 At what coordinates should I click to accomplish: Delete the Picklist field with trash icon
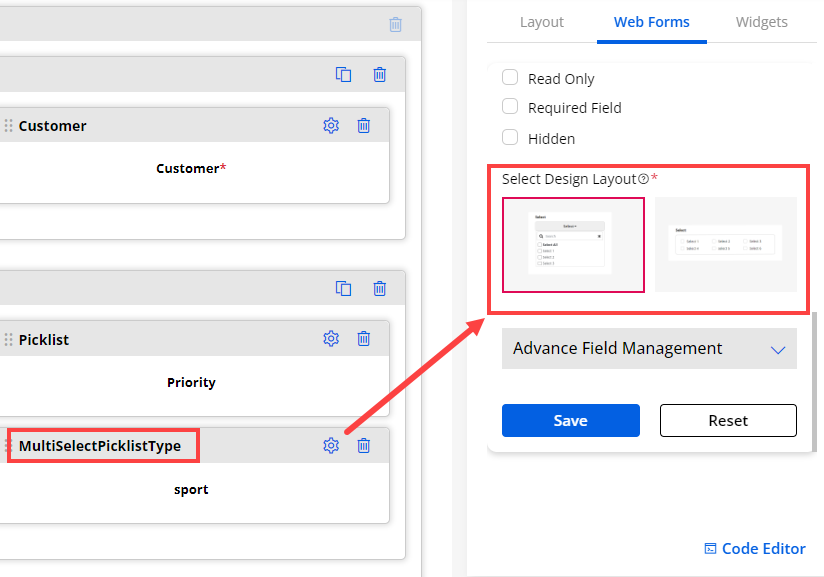(364, 339)
